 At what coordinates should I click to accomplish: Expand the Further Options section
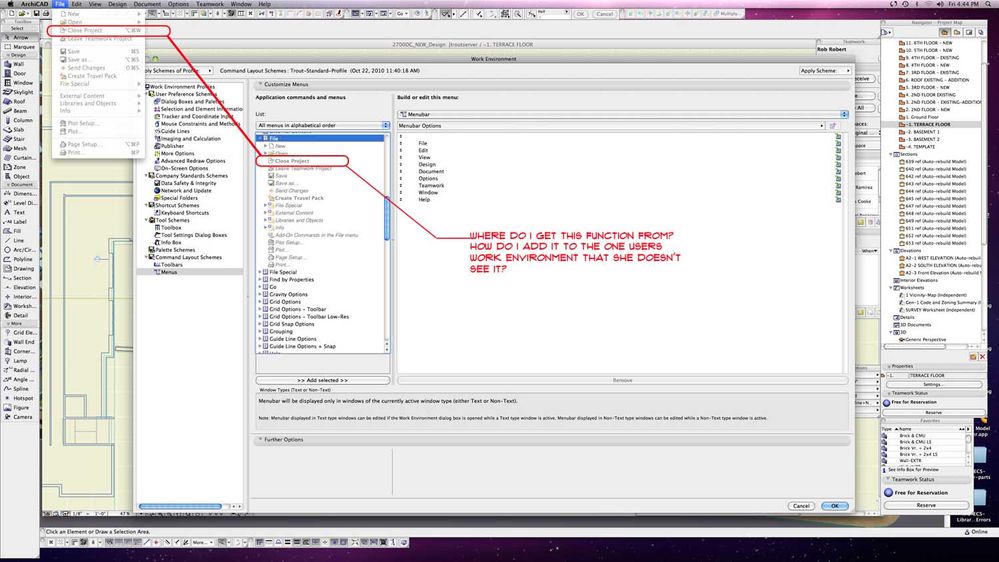point(261,440)
